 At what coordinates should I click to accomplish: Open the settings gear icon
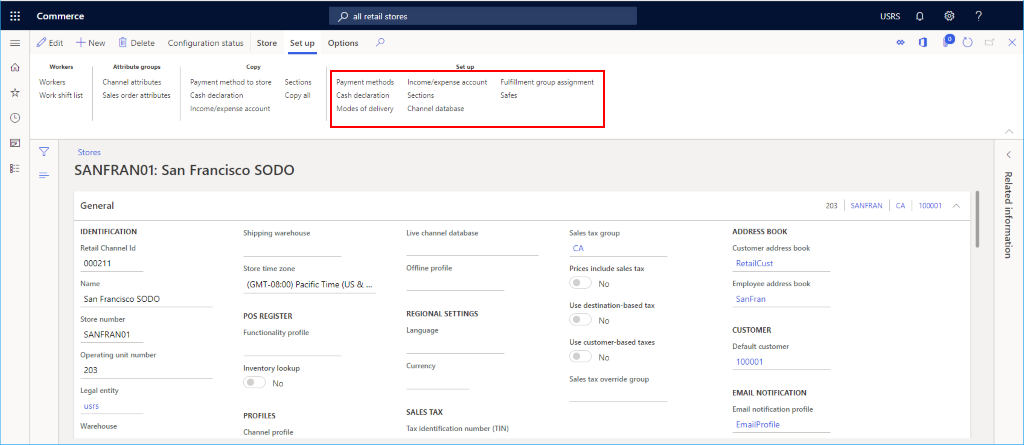coord(949,16)
